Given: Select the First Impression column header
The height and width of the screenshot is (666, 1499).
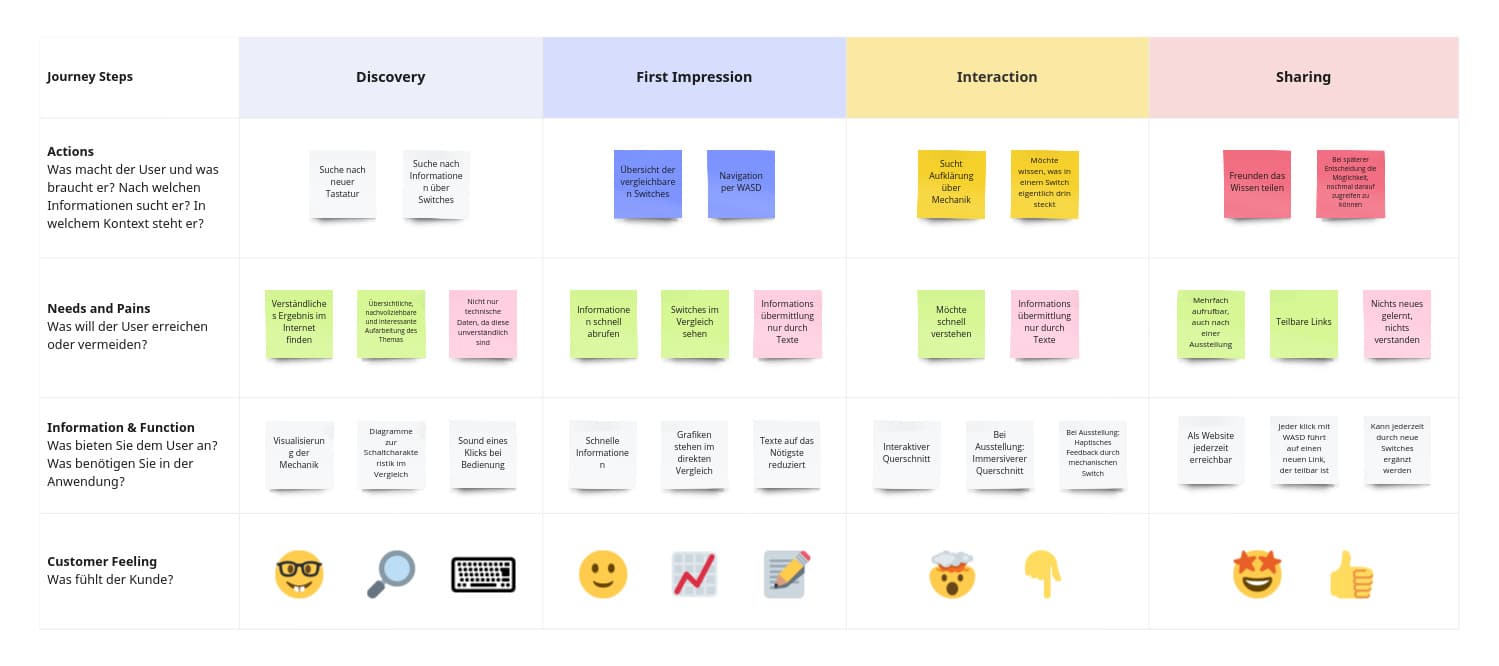Looking at the screenshot, I should pos(694,77).
